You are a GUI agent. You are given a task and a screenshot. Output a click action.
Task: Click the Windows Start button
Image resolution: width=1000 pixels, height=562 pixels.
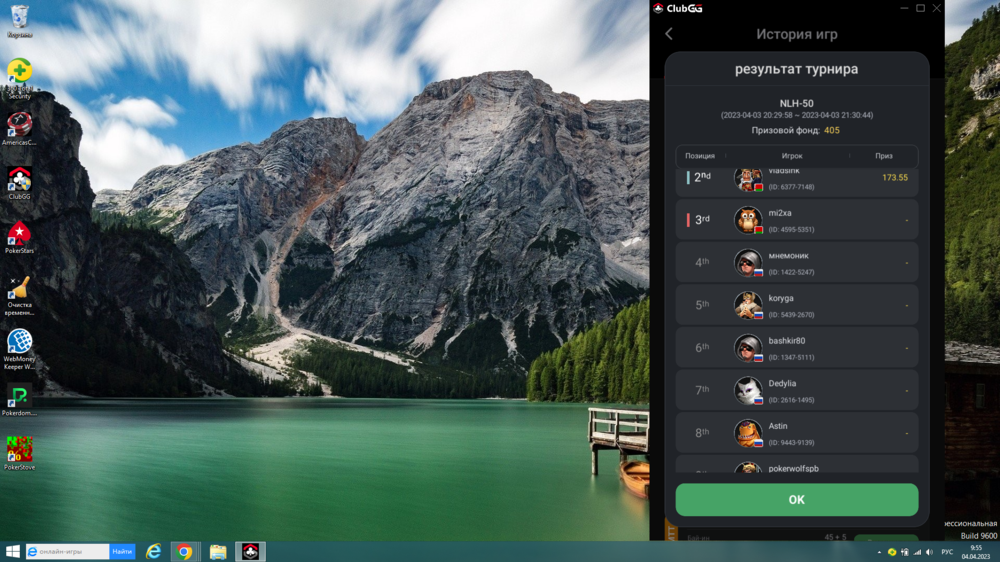(x=12, y=551)
